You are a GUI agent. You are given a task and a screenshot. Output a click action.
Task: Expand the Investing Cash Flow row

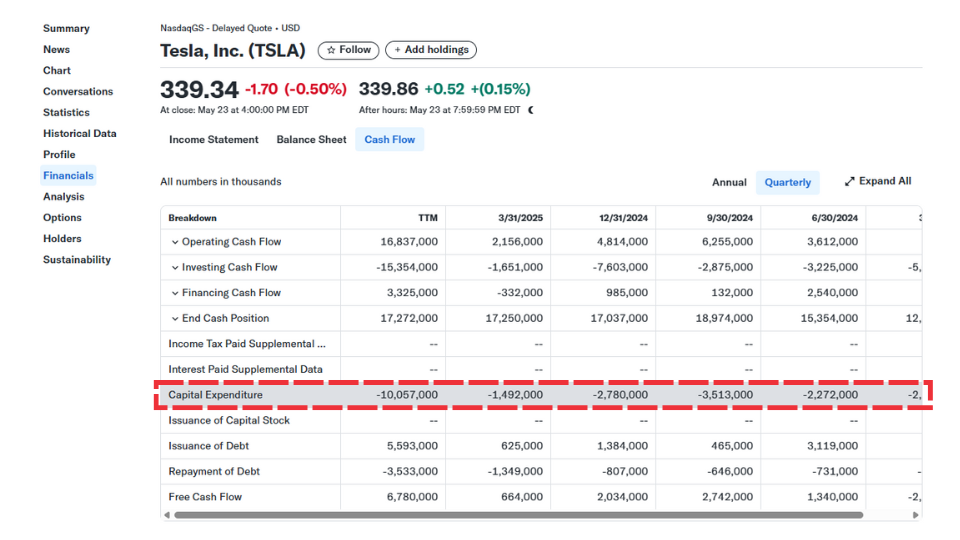[x=175, y=268]
